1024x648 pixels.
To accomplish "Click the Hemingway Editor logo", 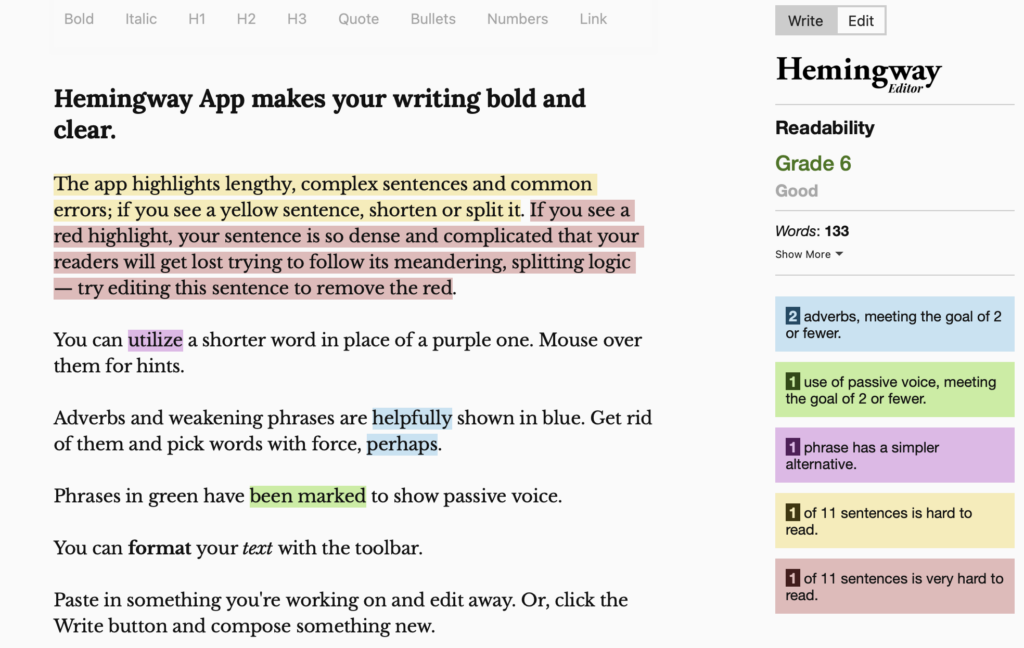I will pos(858,73).
